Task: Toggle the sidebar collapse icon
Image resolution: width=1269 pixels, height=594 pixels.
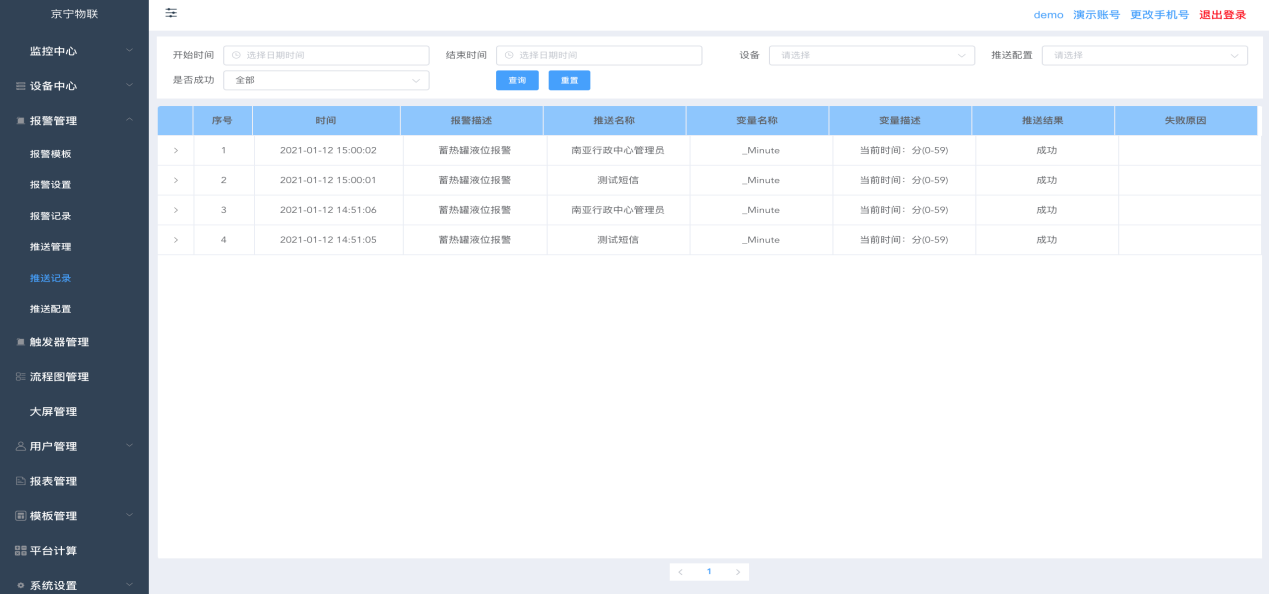Action: (x=171, y=13)
